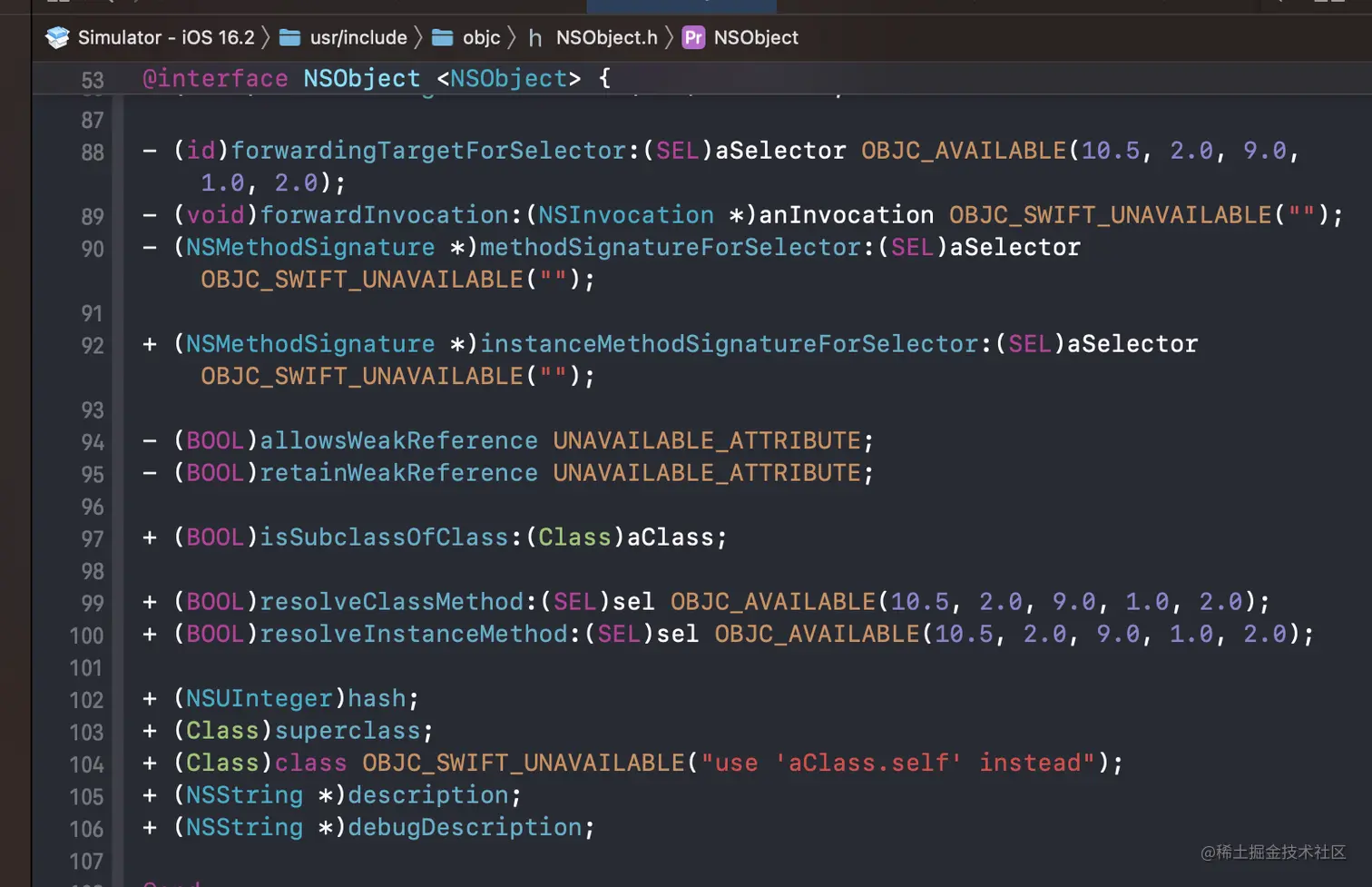Click the superclass method name

[348, 730]
